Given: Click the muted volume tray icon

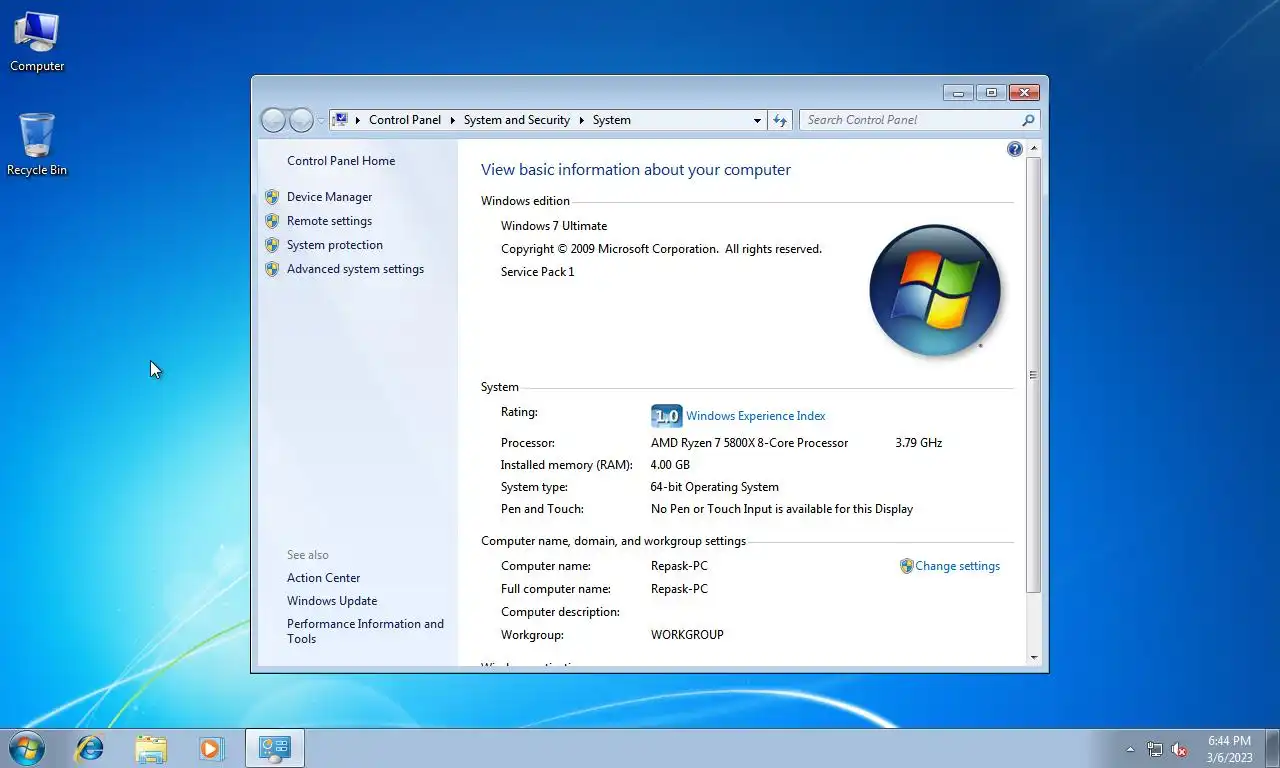Looking at the screenshot, I should pyautogui.click(x=1179, y=749).
